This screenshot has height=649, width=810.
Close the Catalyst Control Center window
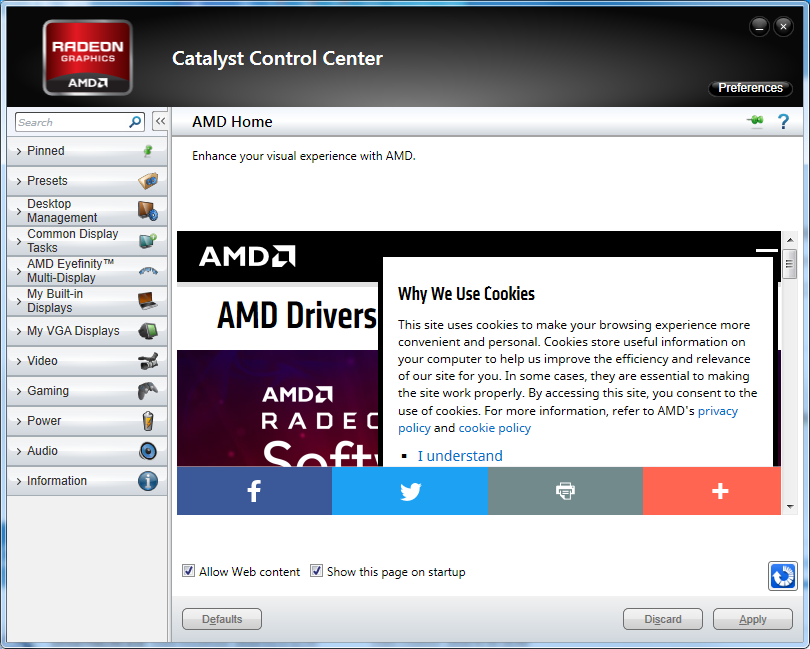click(x=783, y=26)
